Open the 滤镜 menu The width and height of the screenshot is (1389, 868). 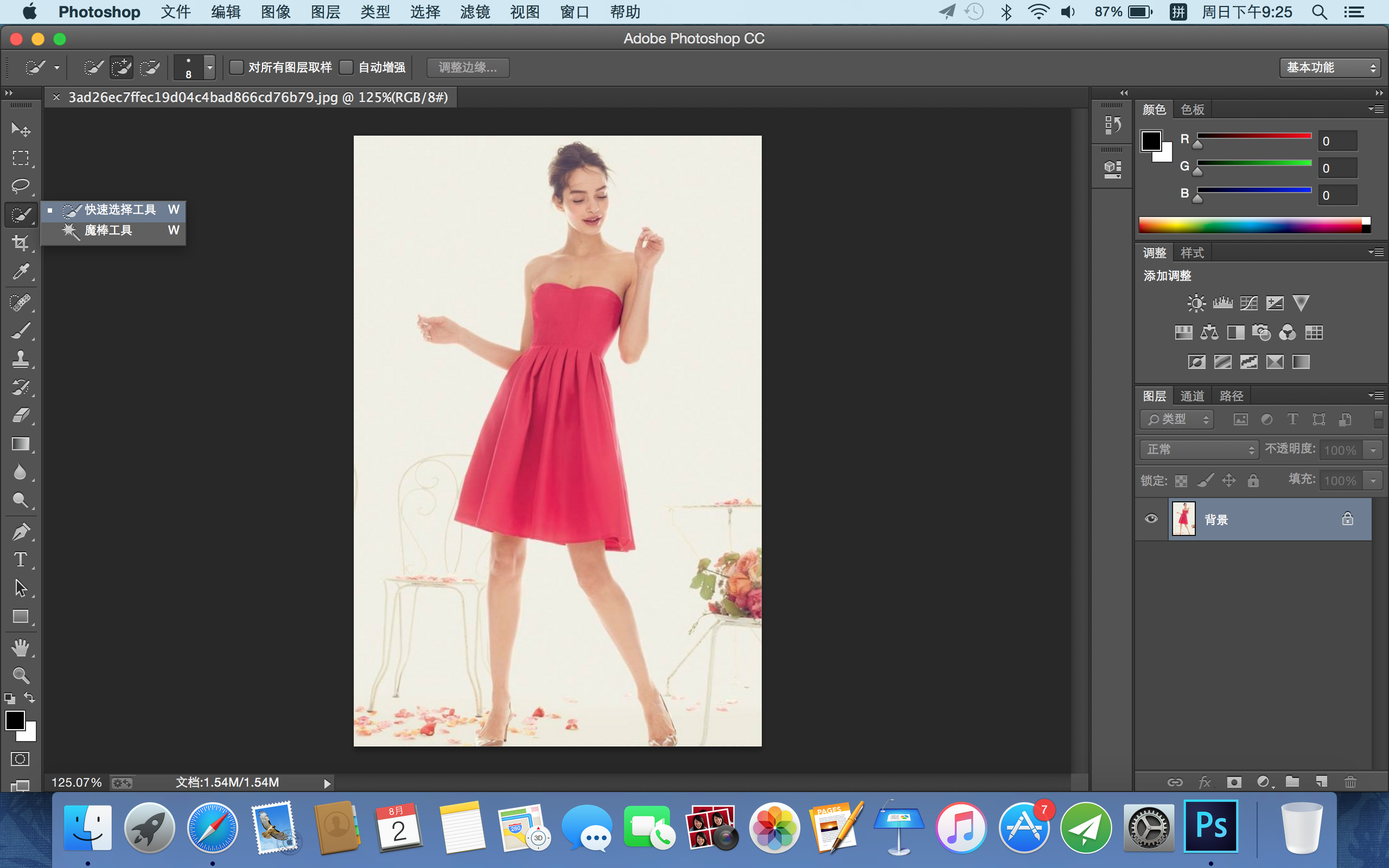(475, 12)
